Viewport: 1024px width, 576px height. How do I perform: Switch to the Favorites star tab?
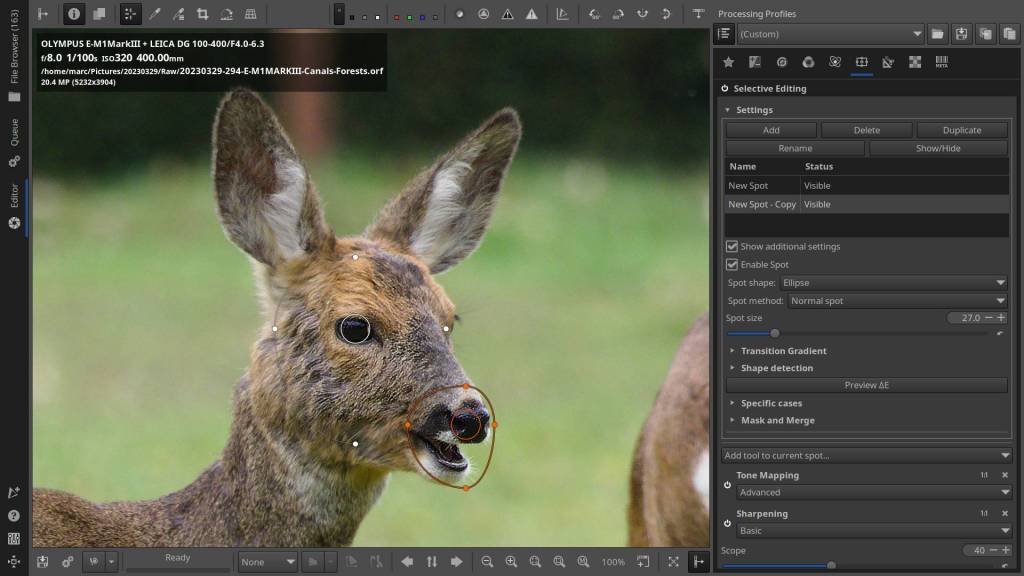[728, 62]
